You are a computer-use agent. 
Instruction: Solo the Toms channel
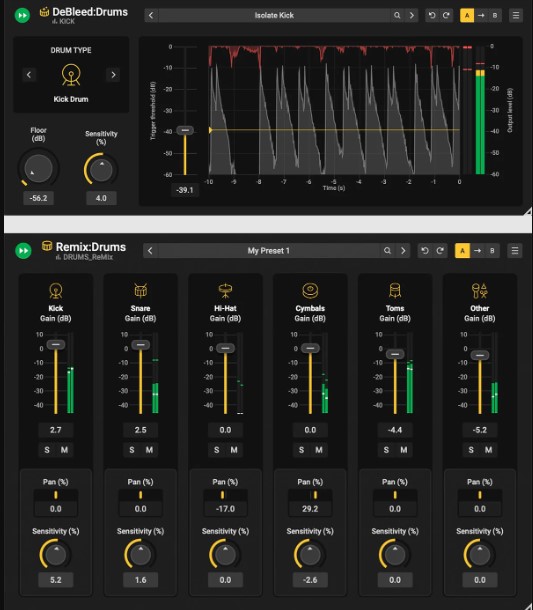(x=386, y=450)
